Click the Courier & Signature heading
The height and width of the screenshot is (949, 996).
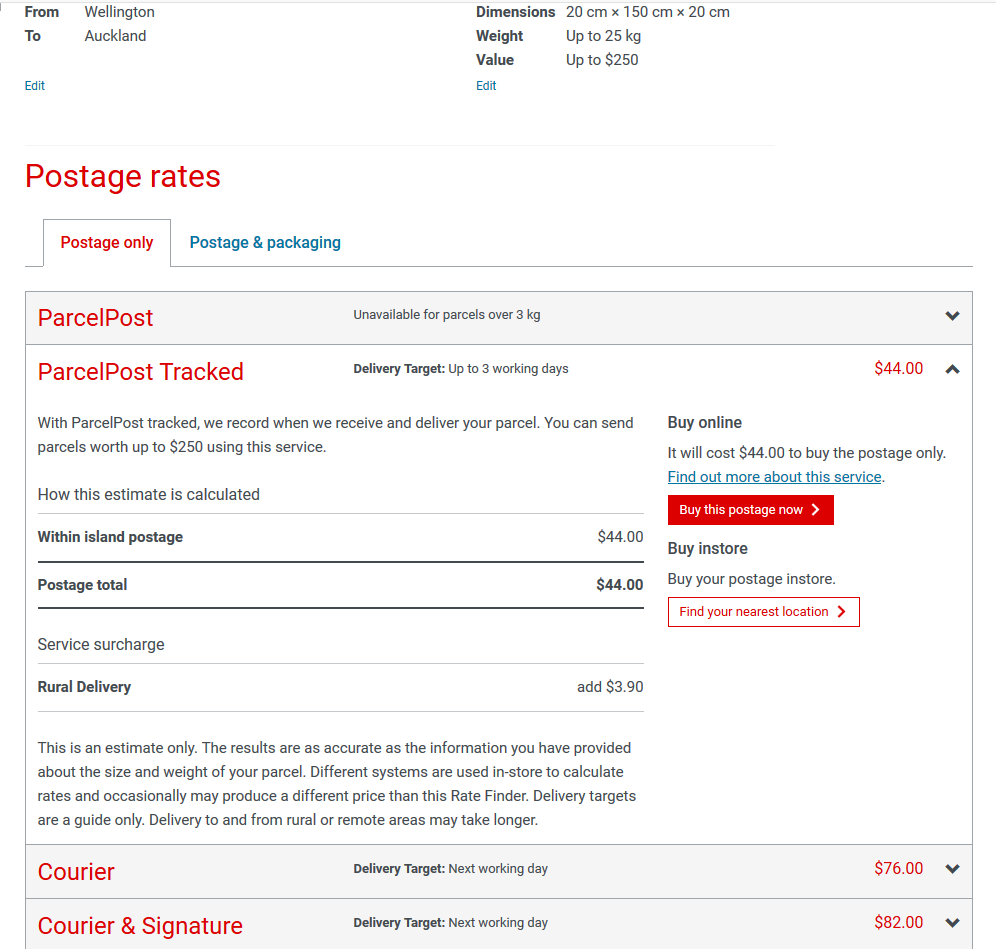point(140,926)
